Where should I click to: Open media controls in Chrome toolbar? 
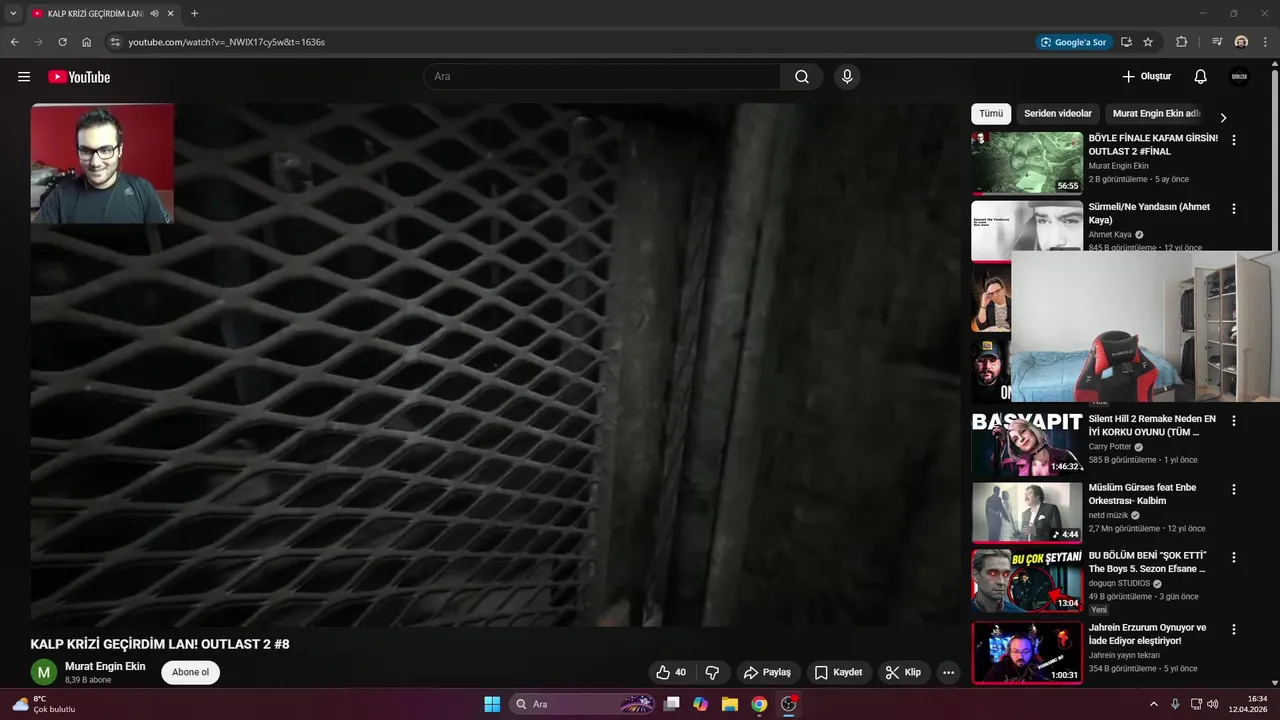pyautogui.click(x=1217, y=42)
